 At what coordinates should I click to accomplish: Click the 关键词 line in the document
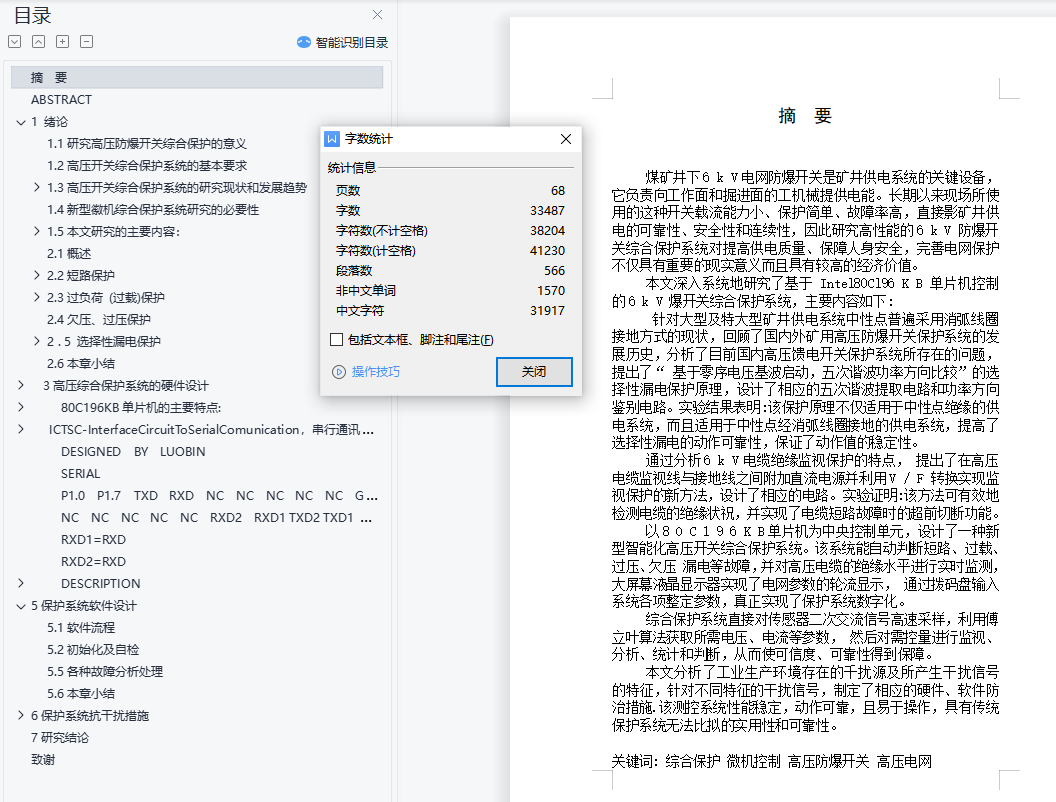pos(772,762)
